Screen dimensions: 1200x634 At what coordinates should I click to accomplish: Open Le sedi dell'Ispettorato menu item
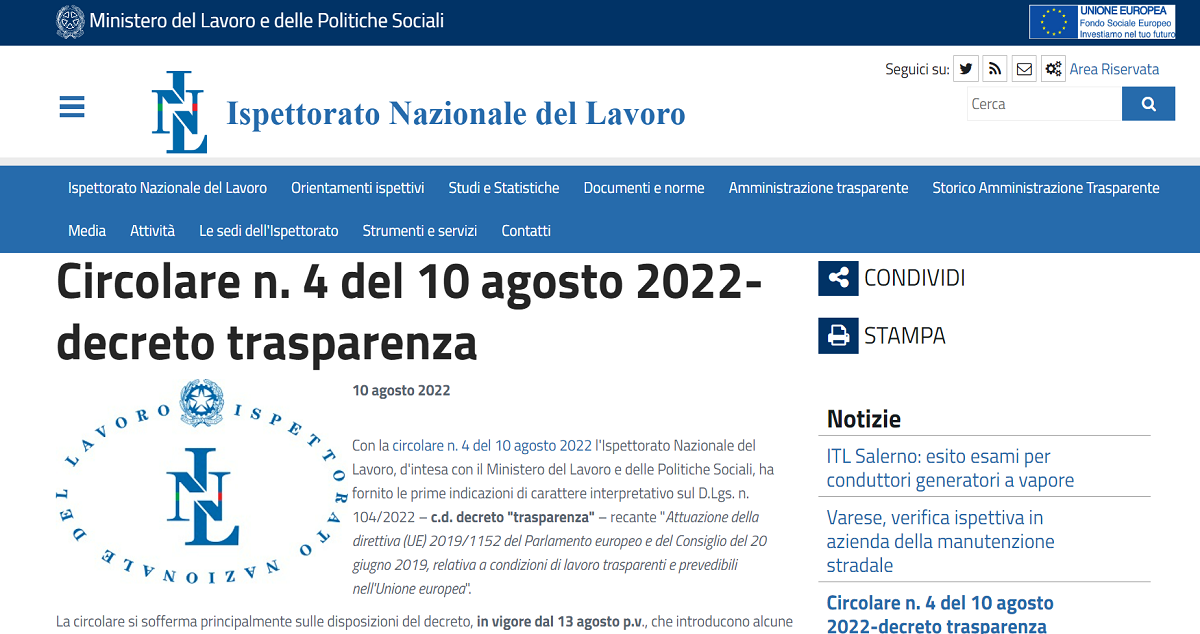pyautogui.click(x=269, y=231)
